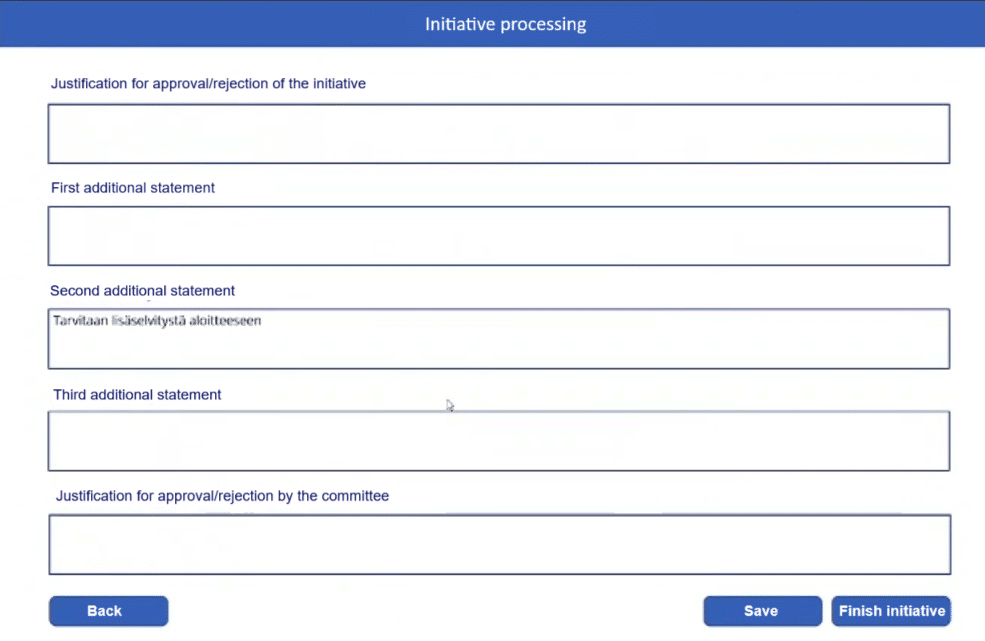
Task: Click the Second additional statement label
Action: pos(142,290)
